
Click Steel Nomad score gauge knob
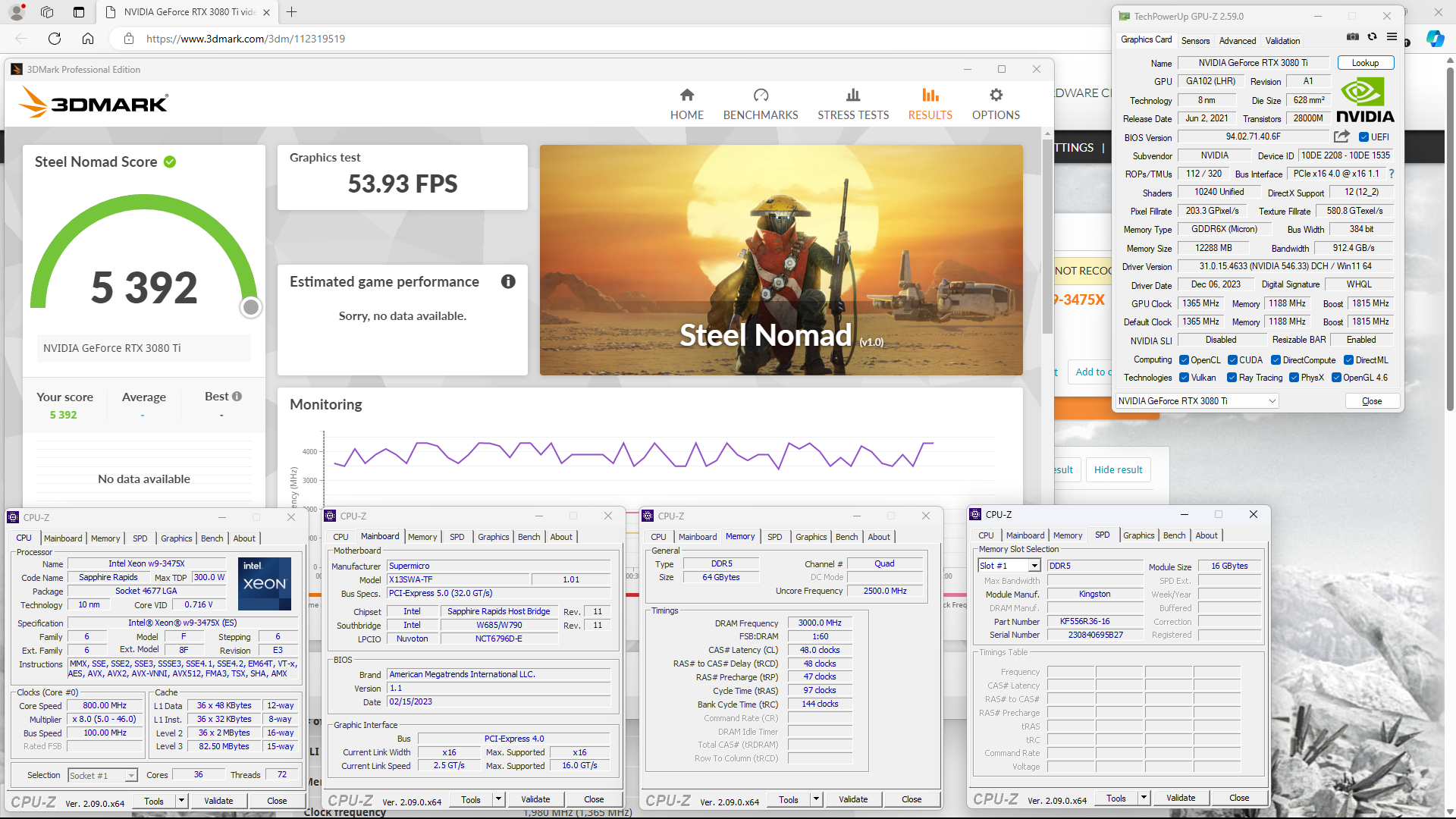tap(251, 307)
